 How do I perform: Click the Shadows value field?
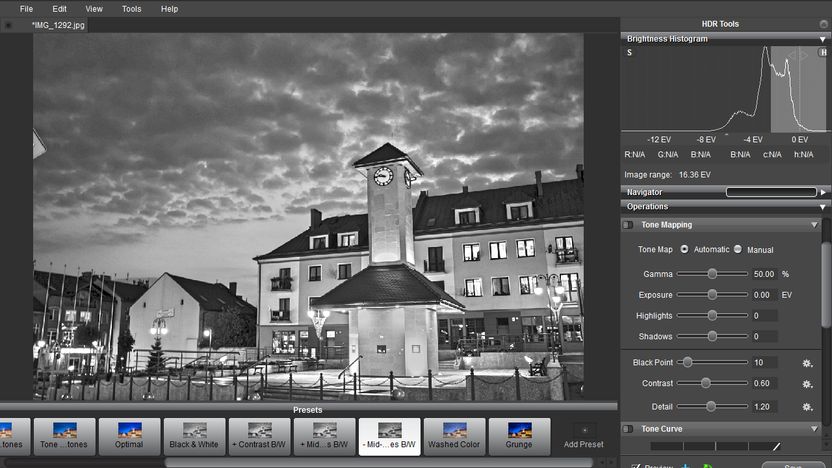click(764, 336)
